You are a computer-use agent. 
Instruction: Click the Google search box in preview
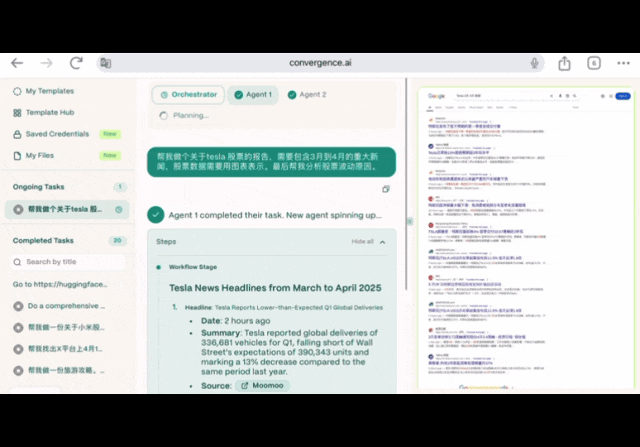pyautogui.click(x=516, y=96)
